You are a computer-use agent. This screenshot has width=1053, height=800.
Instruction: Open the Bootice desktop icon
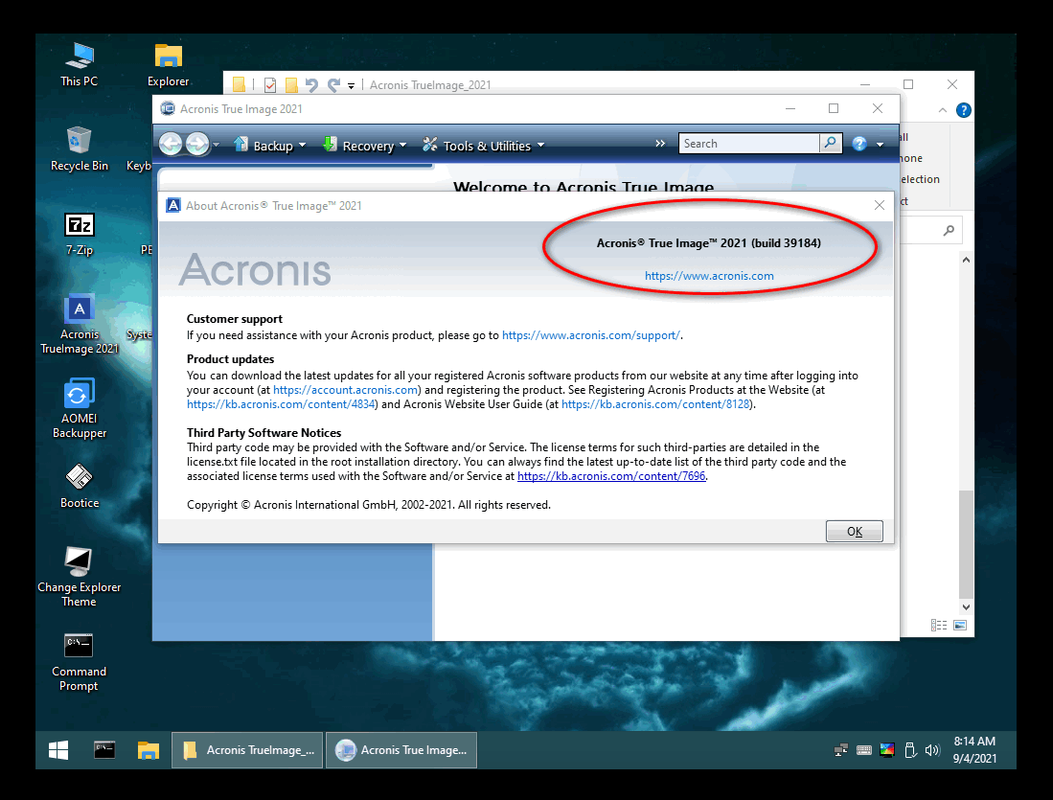[79, 486]
